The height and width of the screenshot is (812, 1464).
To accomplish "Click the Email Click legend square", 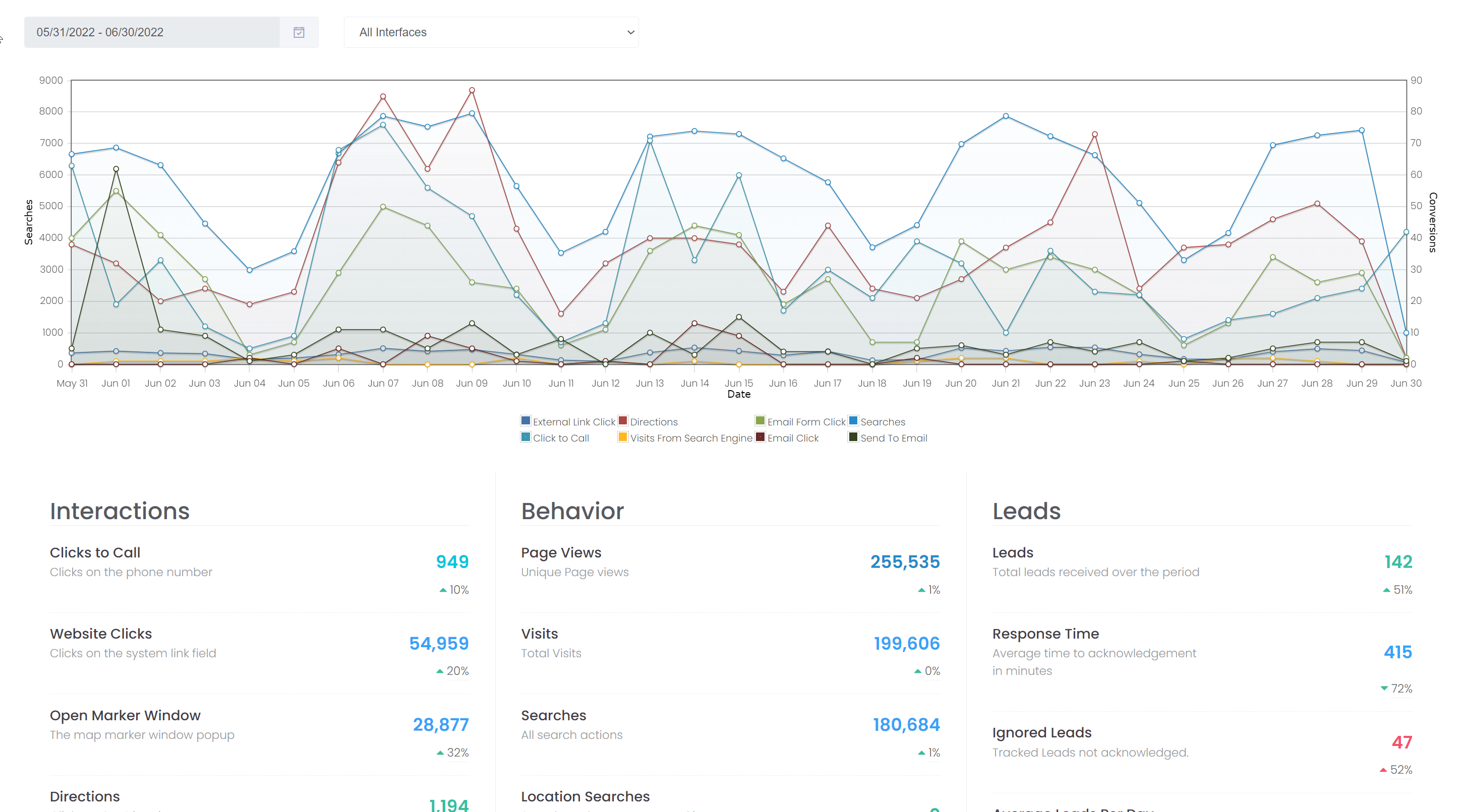I will point(760,437).
